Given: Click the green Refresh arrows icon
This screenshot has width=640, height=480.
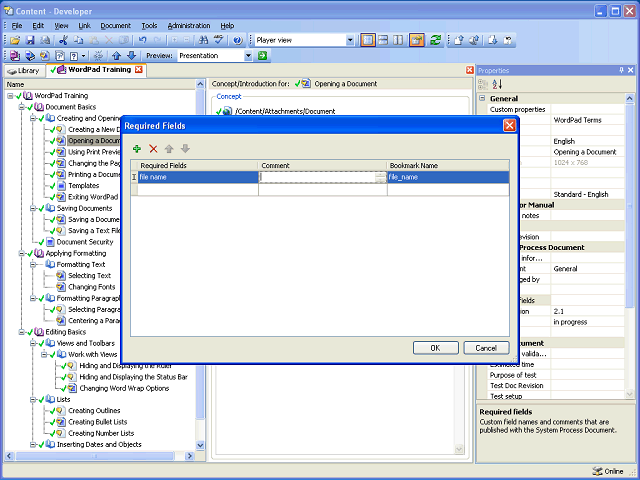Looking at the screenshot, I should pyautogui.click(x=436, y=40).
